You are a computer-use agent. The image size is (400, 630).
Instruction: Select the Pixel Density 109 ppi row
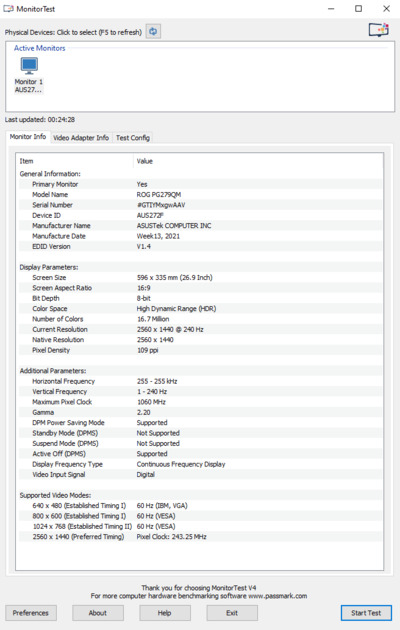click(200, 350)
